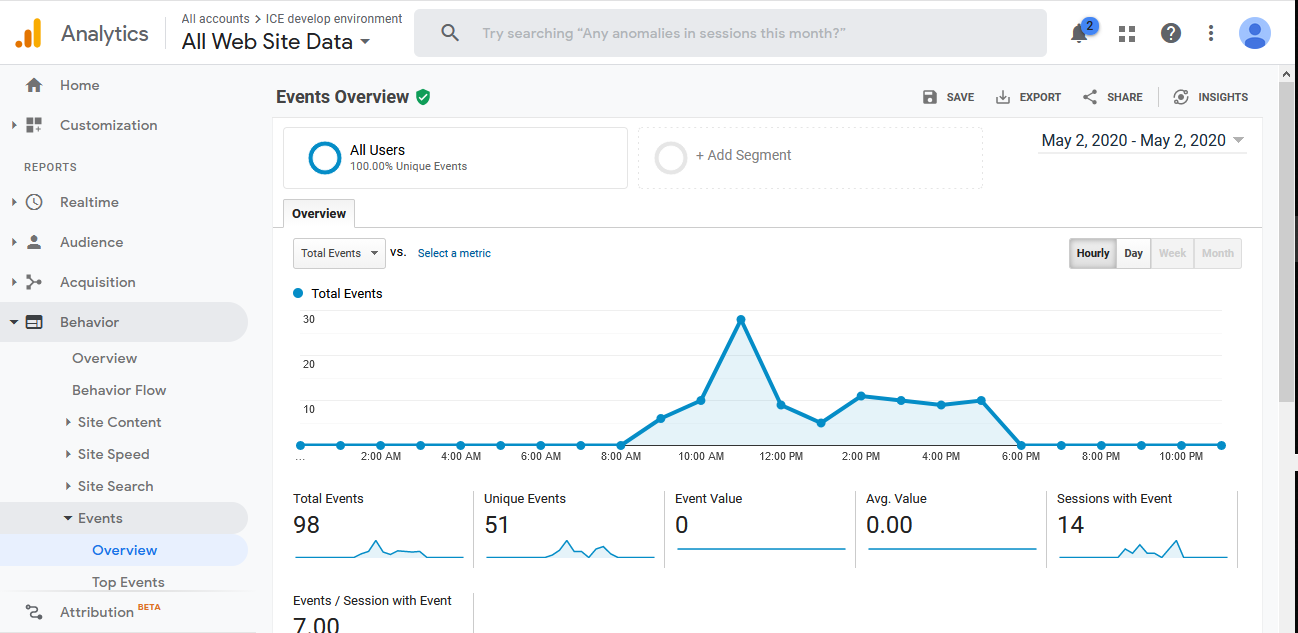Select the Overview tab above the chart

coord(319,214)
